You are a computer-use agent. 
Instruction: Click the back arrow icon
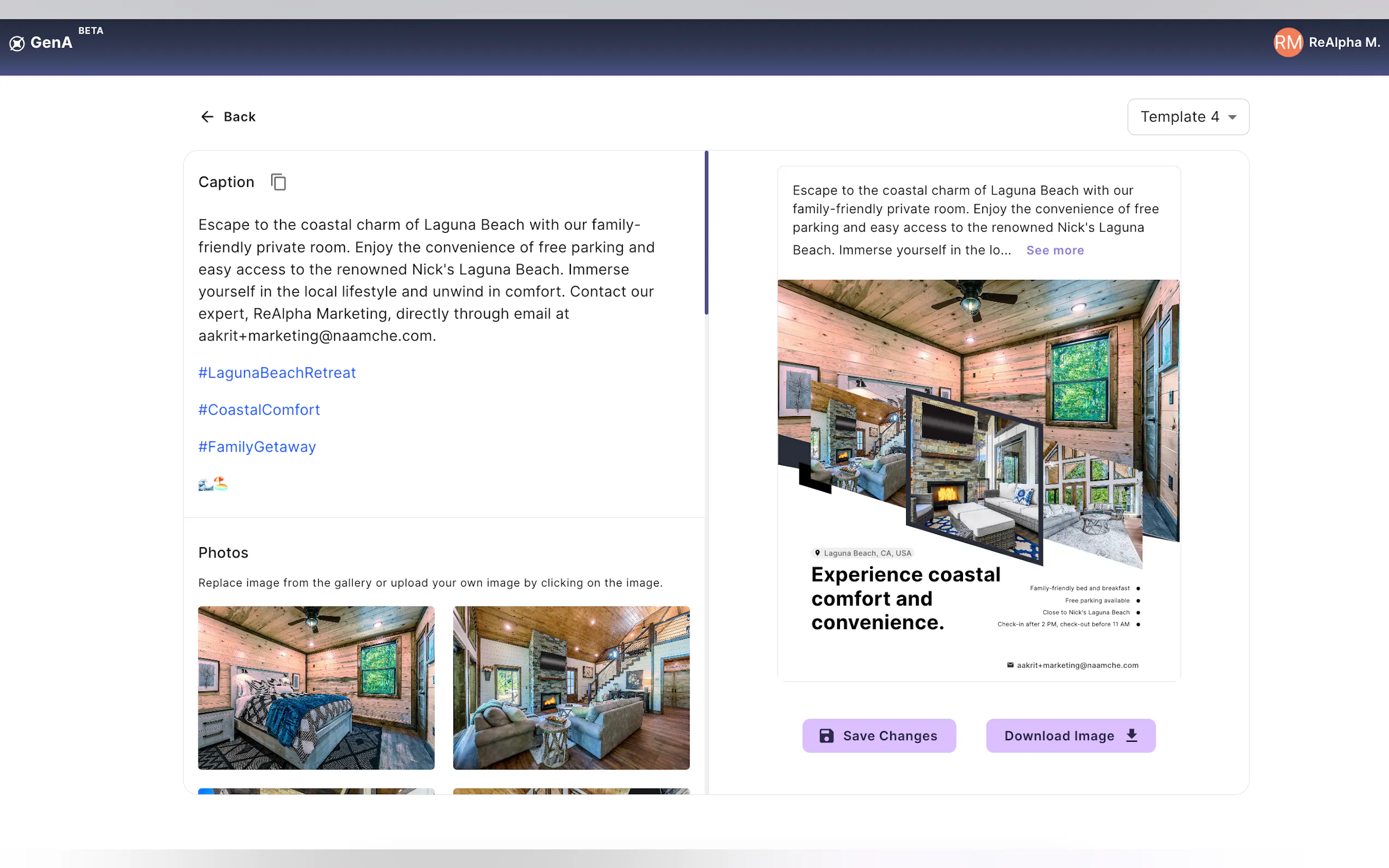coord(207,117)
